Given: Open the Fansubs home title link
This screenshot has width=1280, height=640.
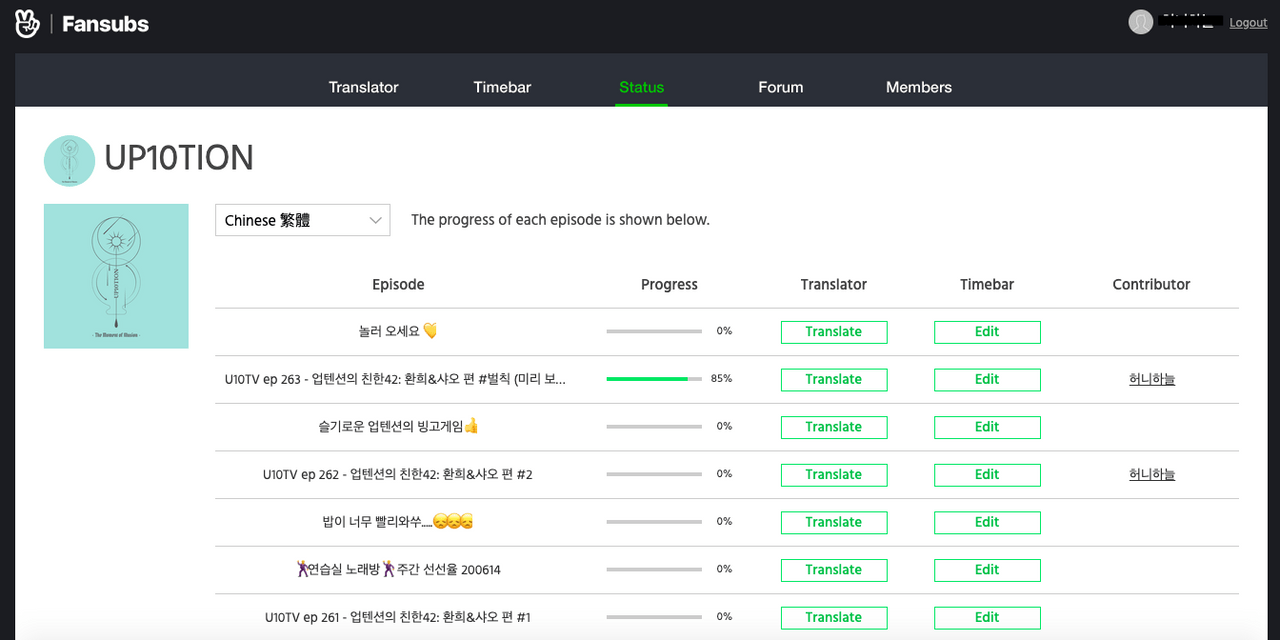Looking at the screenshot, I should 105,24.
